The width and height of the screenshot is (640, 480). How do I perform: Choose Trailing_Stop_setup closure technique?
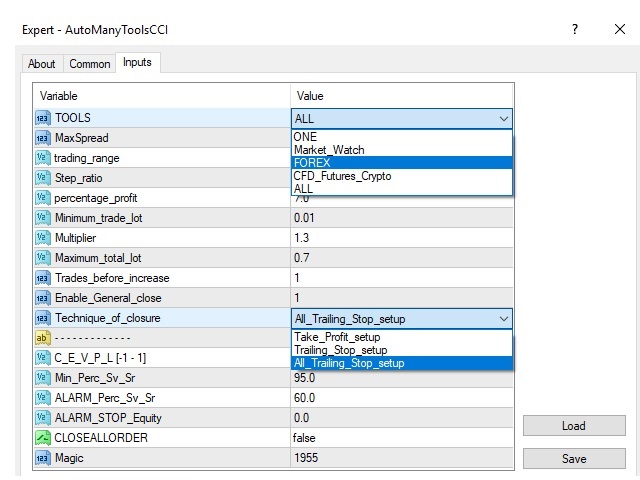[x=402, y=350]
